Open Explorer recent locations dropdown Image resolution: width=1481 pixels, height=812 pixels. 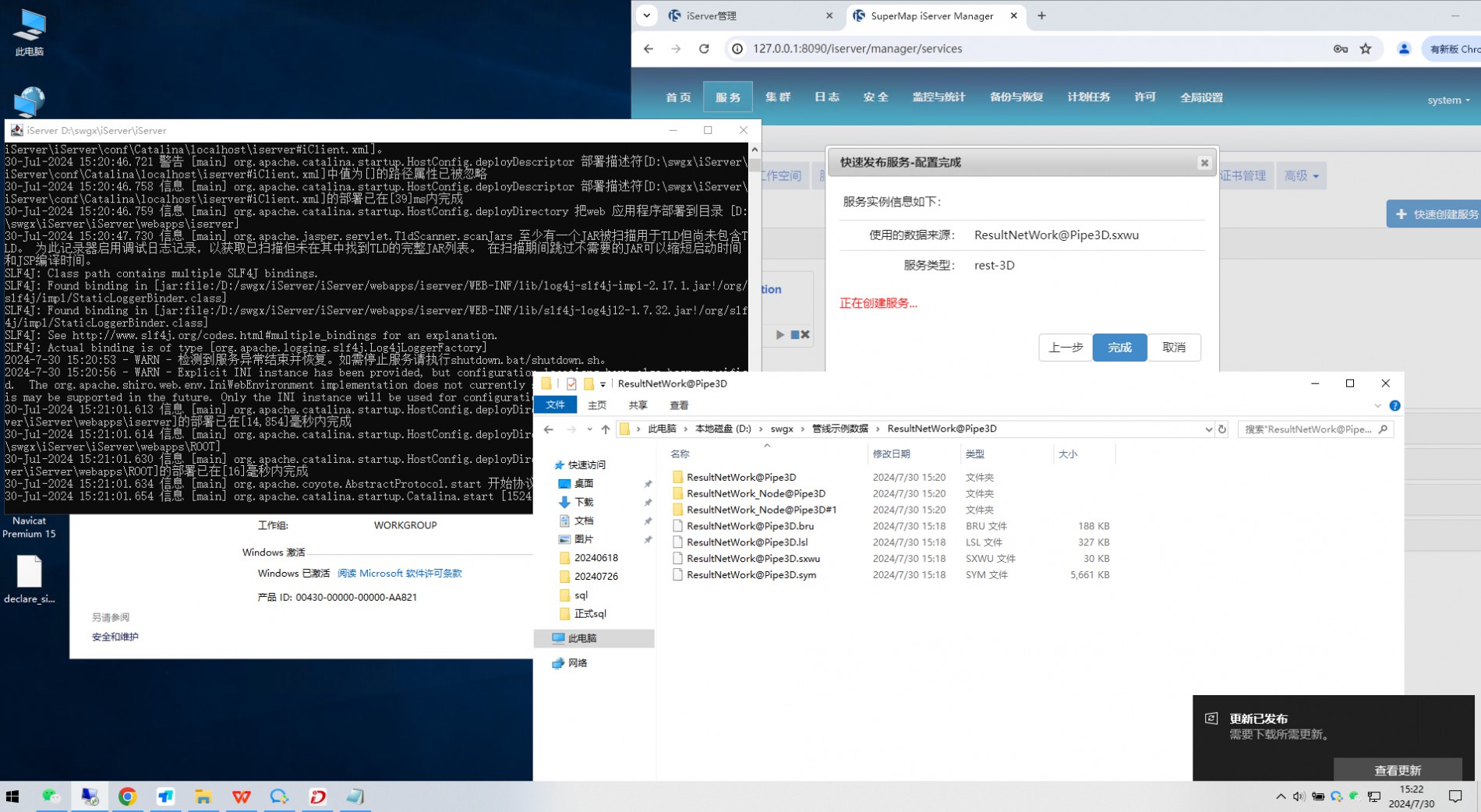pyautogui.click(x=589, y=429)
